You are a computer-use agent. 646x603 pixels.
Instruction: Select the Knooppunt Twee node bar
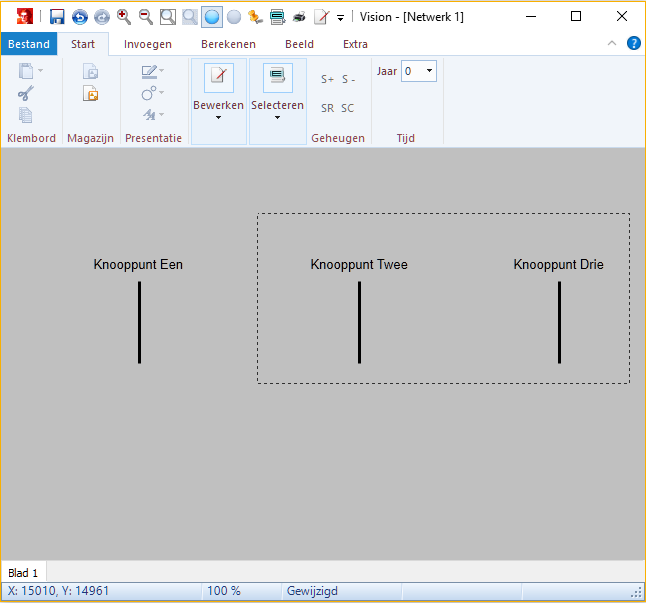pos(359,322)
